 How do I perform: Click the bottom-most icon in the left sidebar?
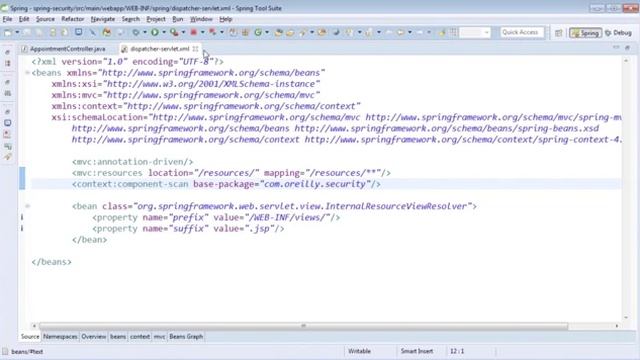8,157
